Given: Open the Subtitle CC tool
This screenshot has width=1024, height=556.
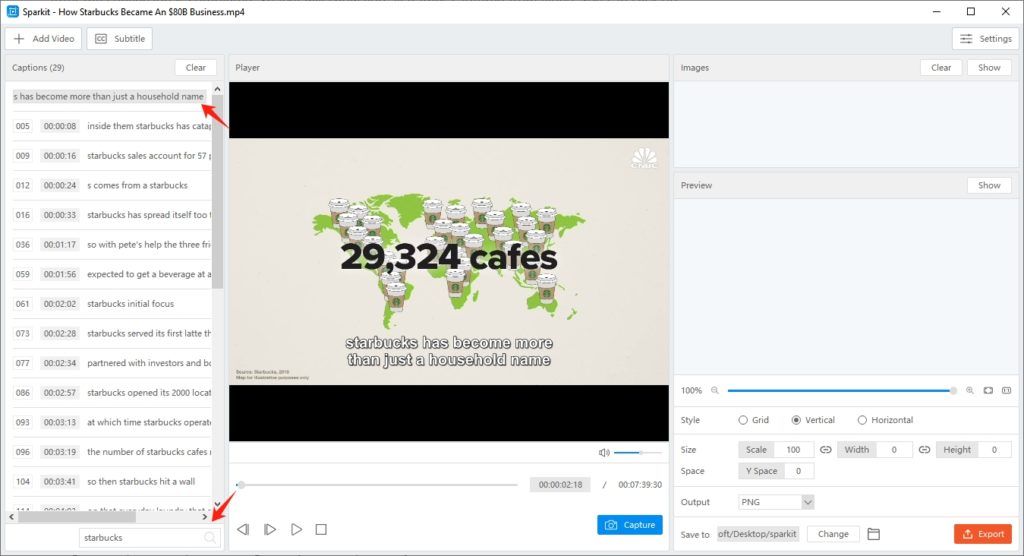Looking at the screenshot, I should (x=120, y=39).
